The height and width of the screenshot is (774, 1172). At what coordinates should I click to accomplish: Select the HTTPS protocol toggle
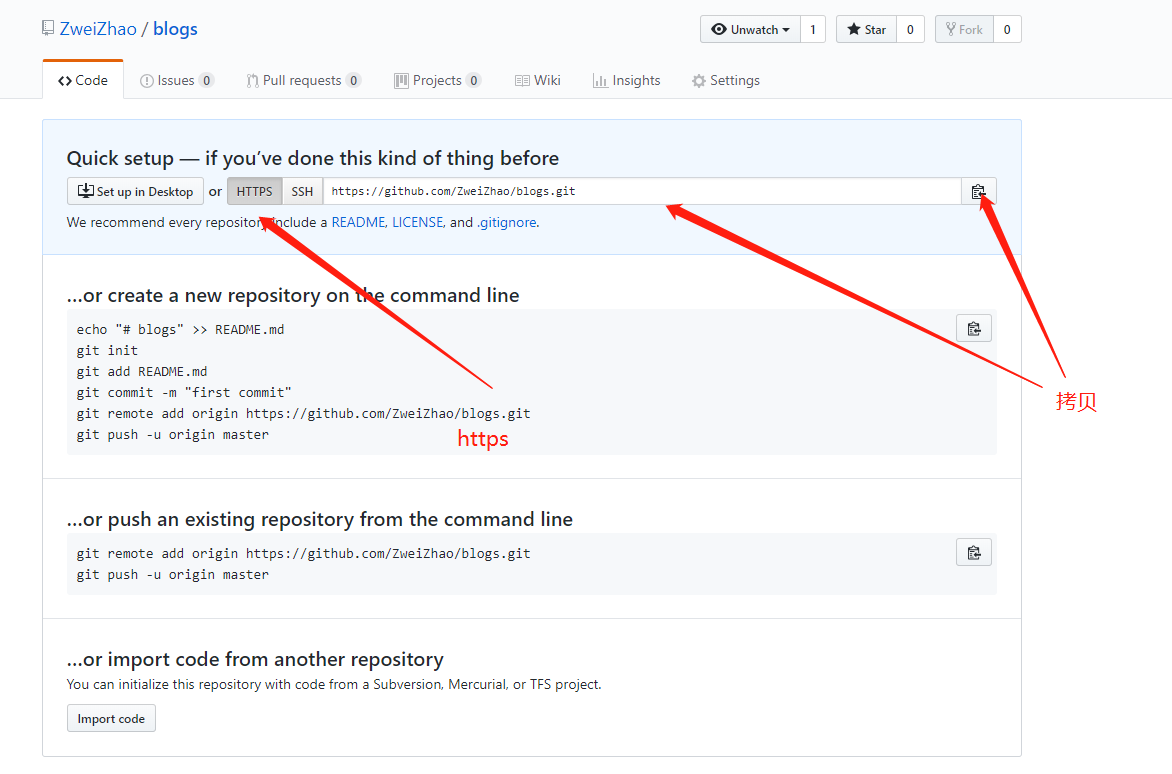[x=254, y=191]
